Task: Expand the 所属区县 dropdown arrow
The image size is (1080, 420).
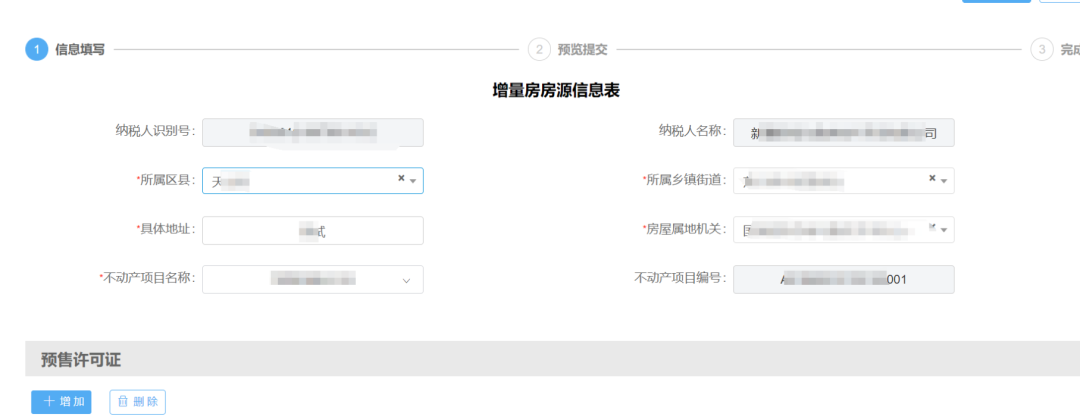Action: click(413, 181)
